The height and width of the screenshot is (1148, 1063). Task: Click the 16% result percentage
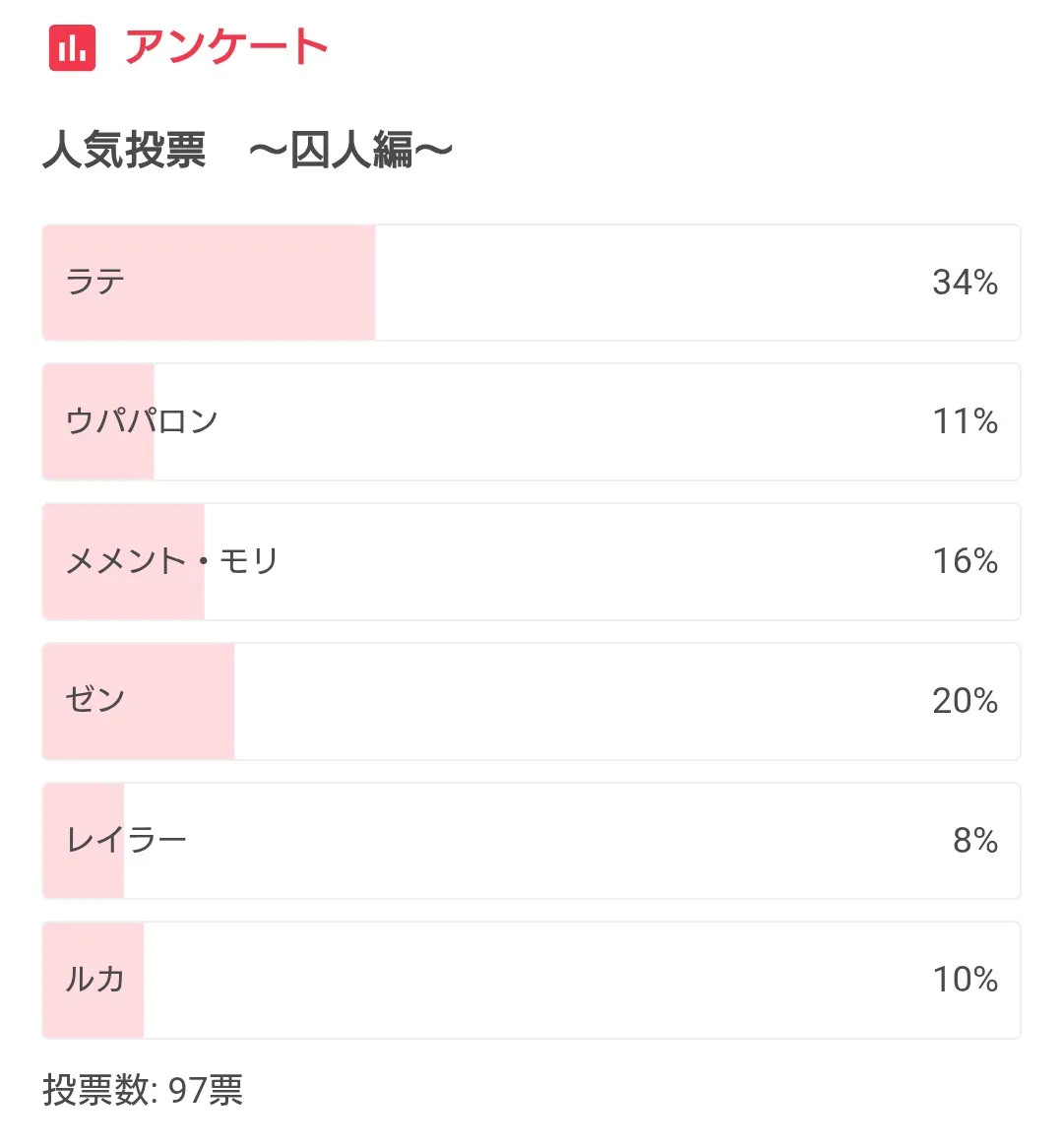(x=965, y=561)
